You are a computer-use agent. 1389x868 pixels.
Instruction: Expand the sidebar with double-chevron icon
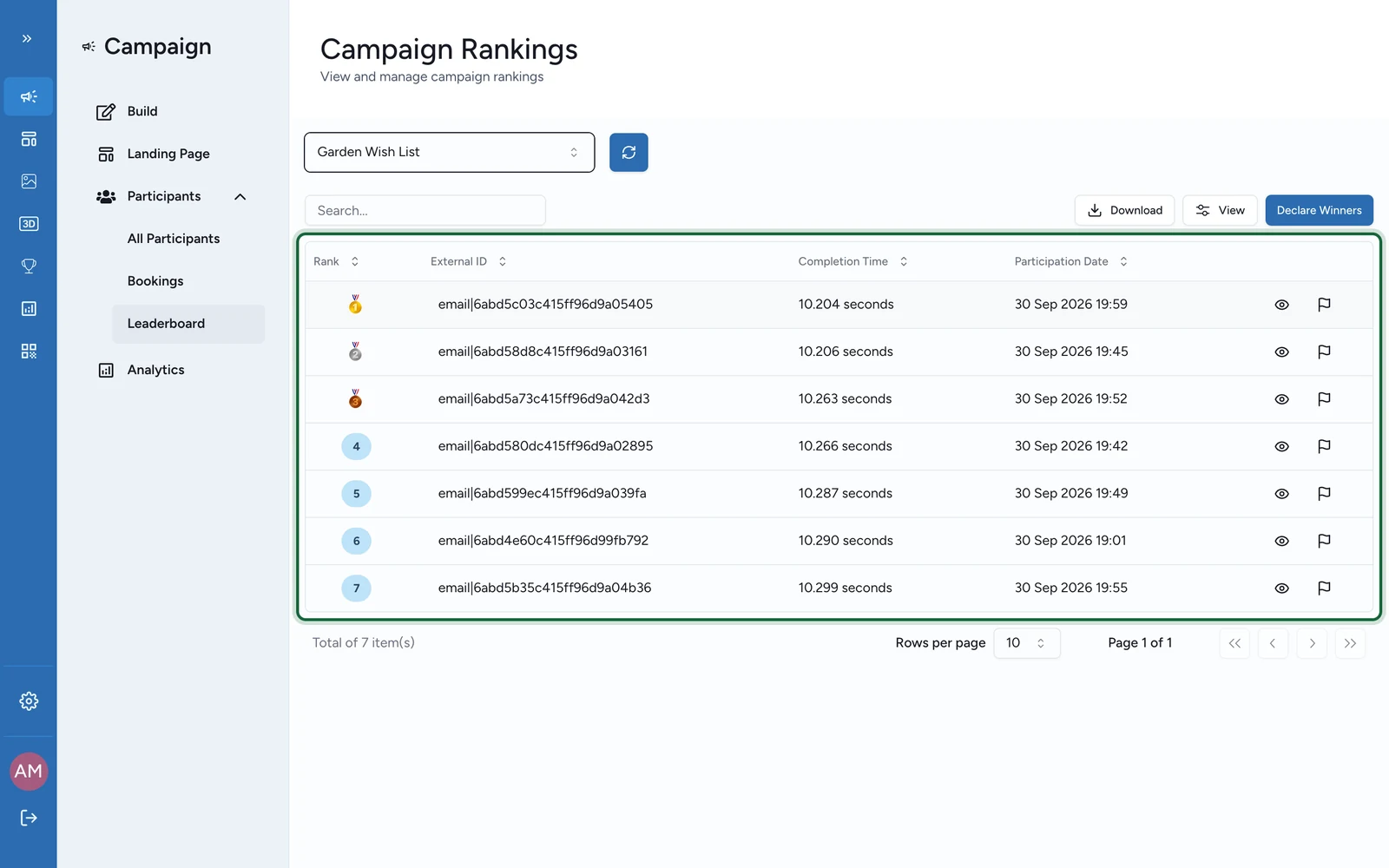[27, 38]
